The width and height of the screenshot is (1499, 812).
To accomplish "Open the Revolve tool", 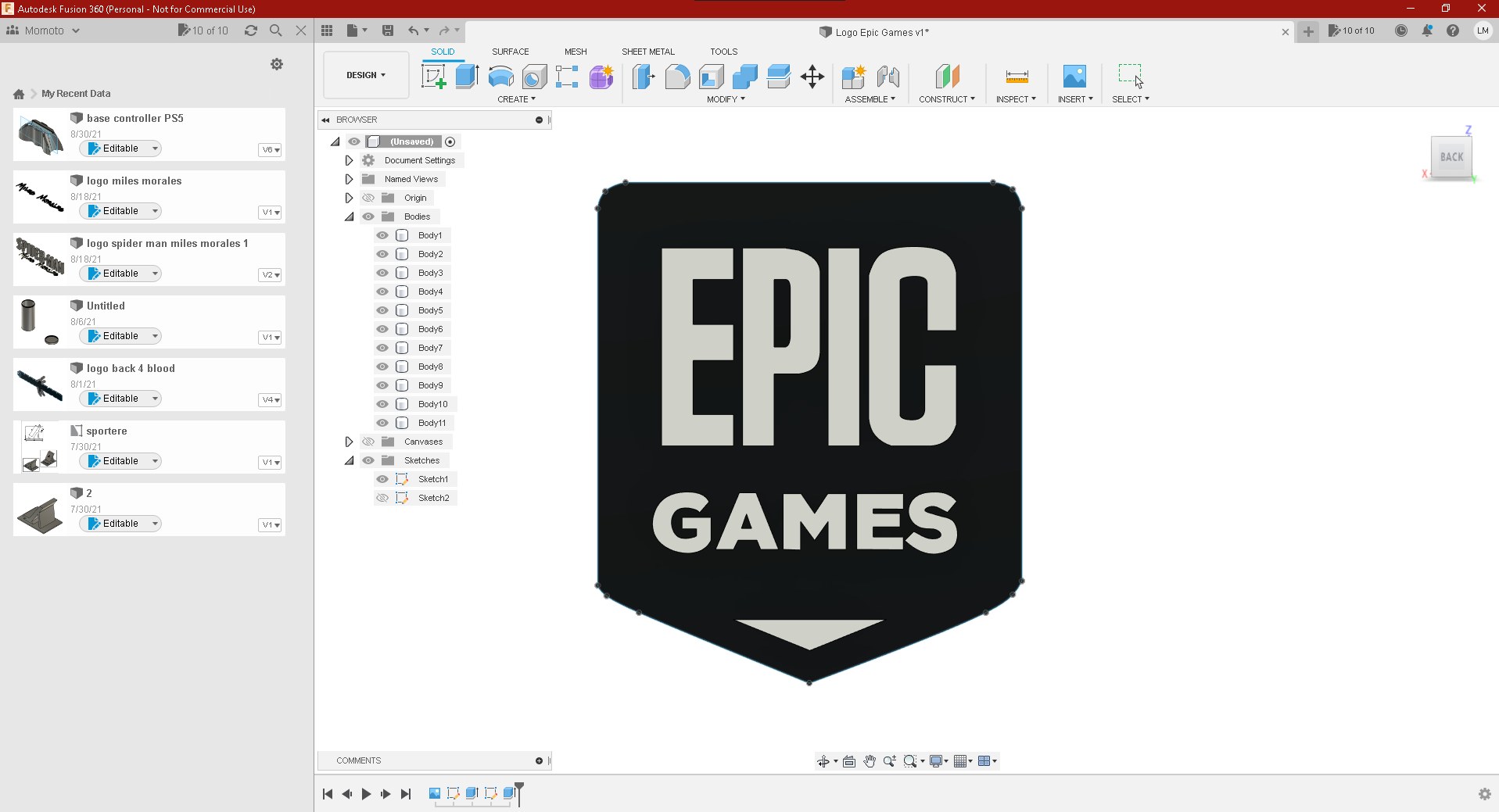I will 500,77.
